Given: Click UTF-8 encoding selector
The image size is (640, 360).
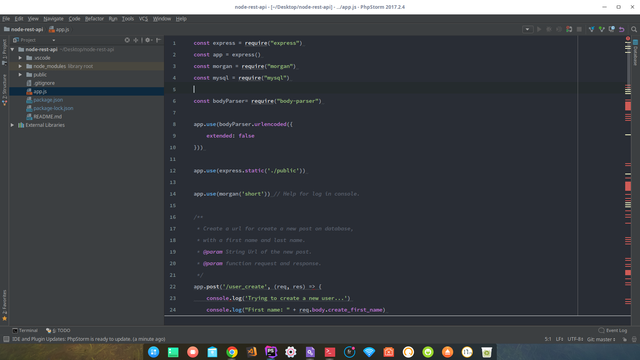Looking at the screenshot, I should (575, 339).
